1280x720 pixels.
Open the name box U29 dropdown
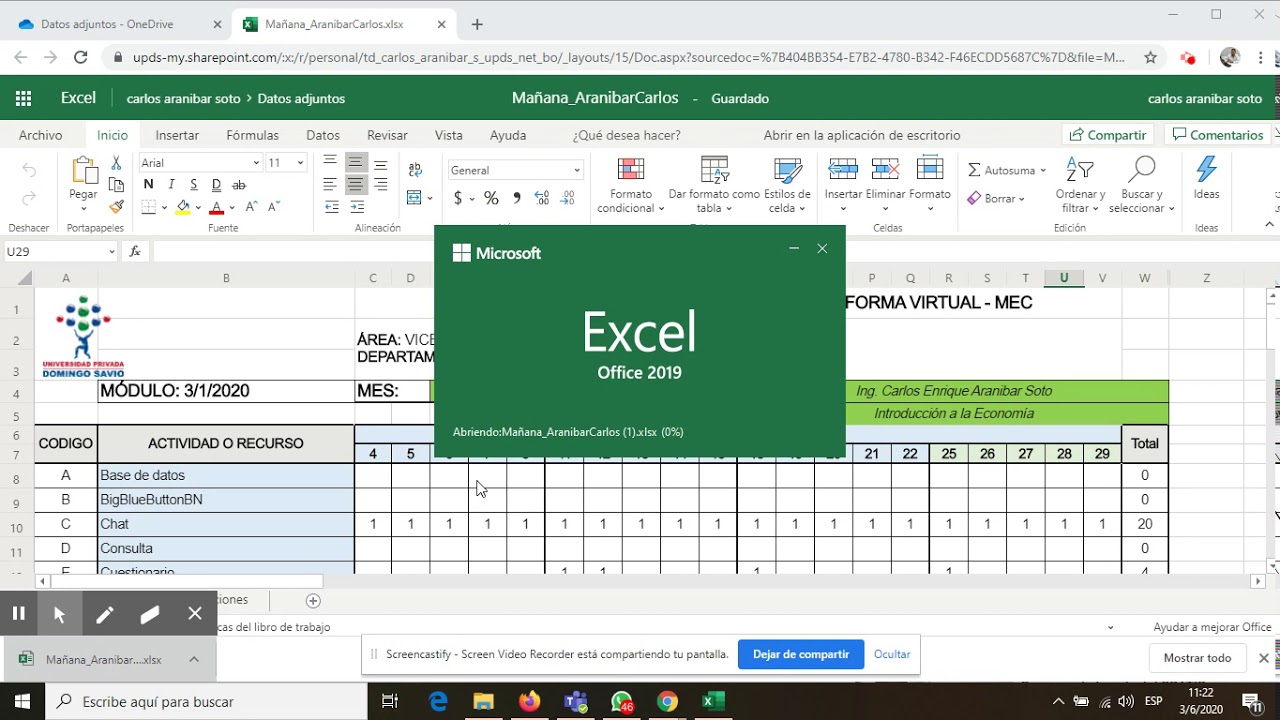pos(112,252)
